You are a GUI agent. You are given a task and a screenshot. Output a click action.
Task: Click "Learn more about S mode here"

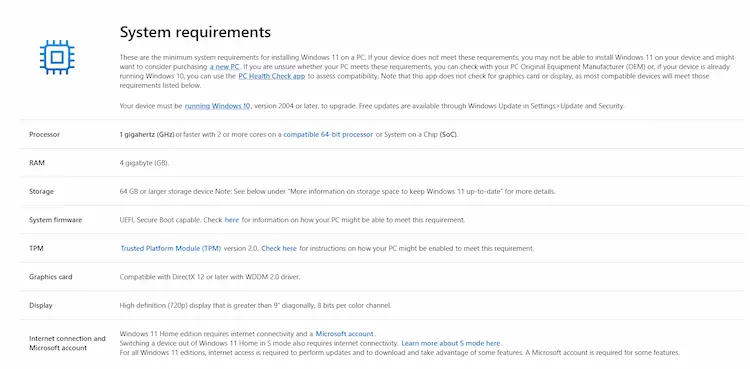451,344
